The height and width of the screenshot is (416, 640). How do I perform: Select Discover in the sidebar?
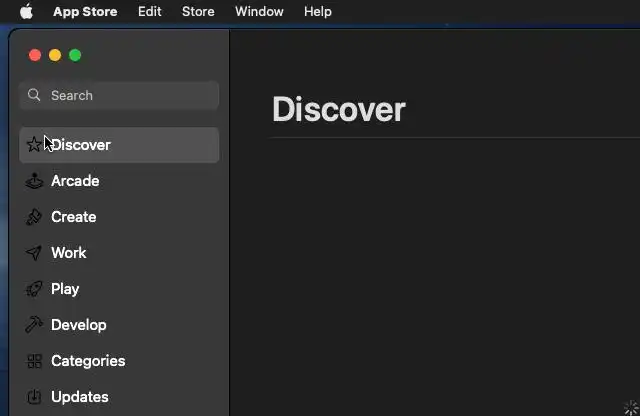(119, 145)
